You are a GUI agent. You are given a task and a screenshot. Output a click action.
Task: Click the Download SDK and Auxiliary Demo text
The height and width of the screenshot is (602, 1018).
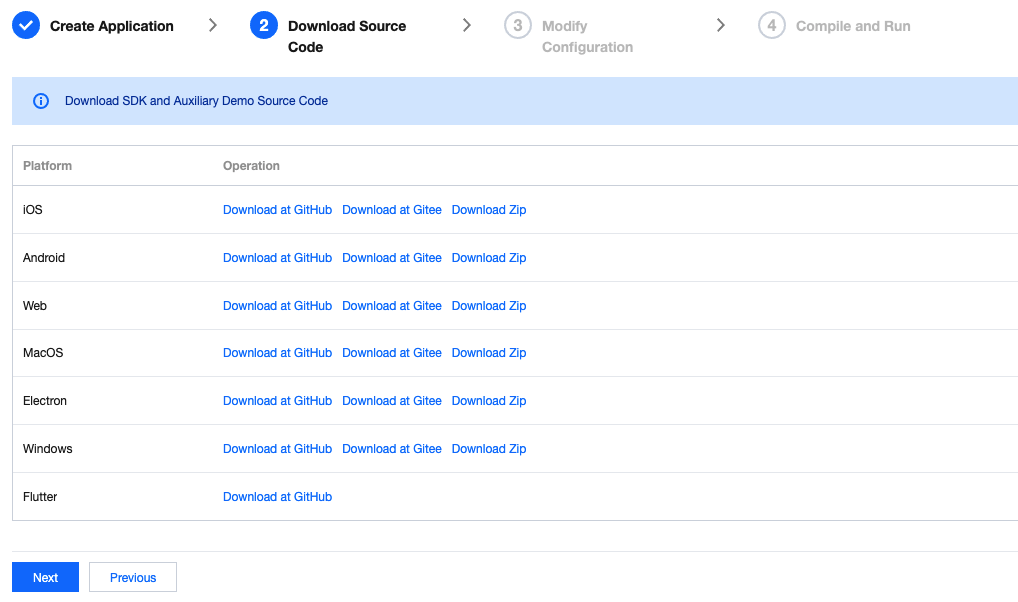click(x=196, y=101)
